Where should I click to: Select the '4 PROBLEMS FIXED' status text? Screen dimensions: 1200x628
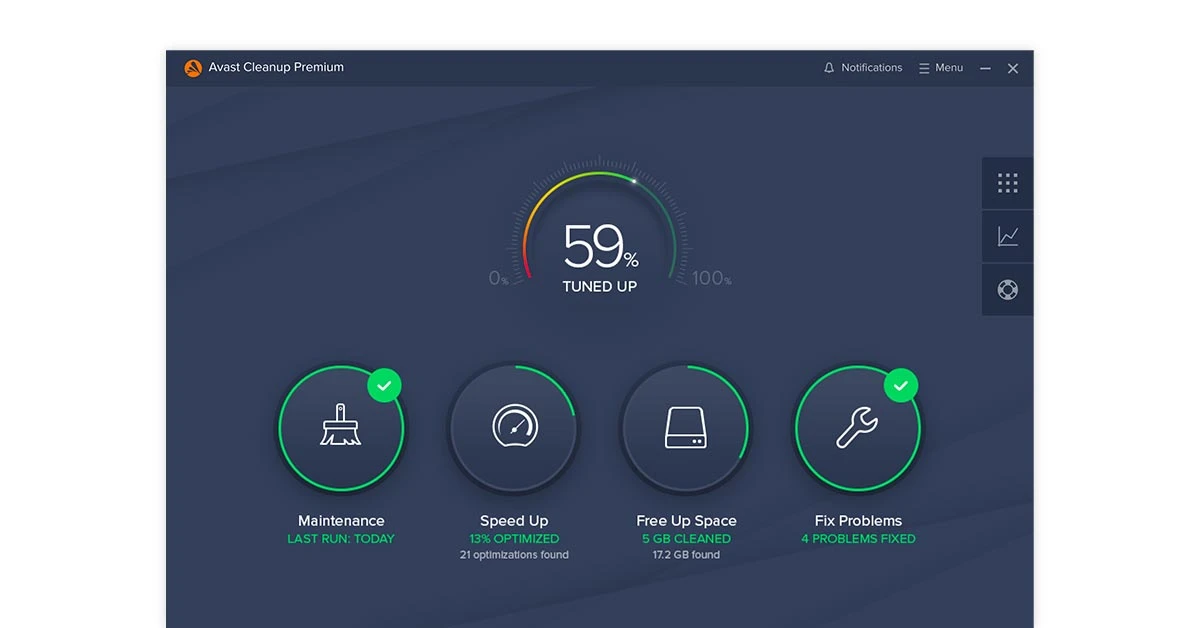point(858,538)
